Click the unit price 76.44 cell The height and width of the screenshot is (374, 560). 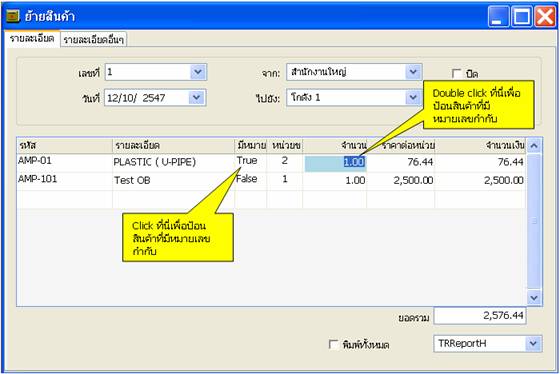point(401,163)
